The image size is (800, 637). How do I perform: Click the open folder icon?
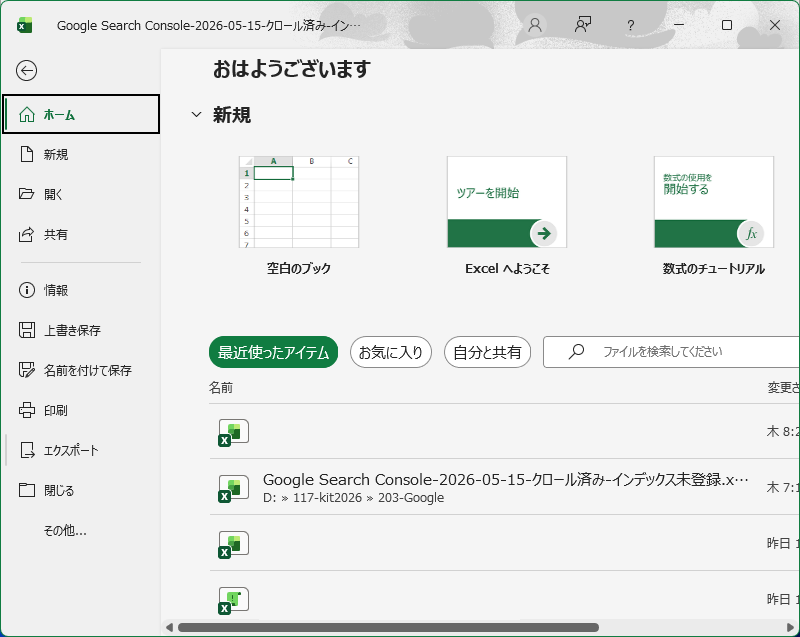(27, 194)
